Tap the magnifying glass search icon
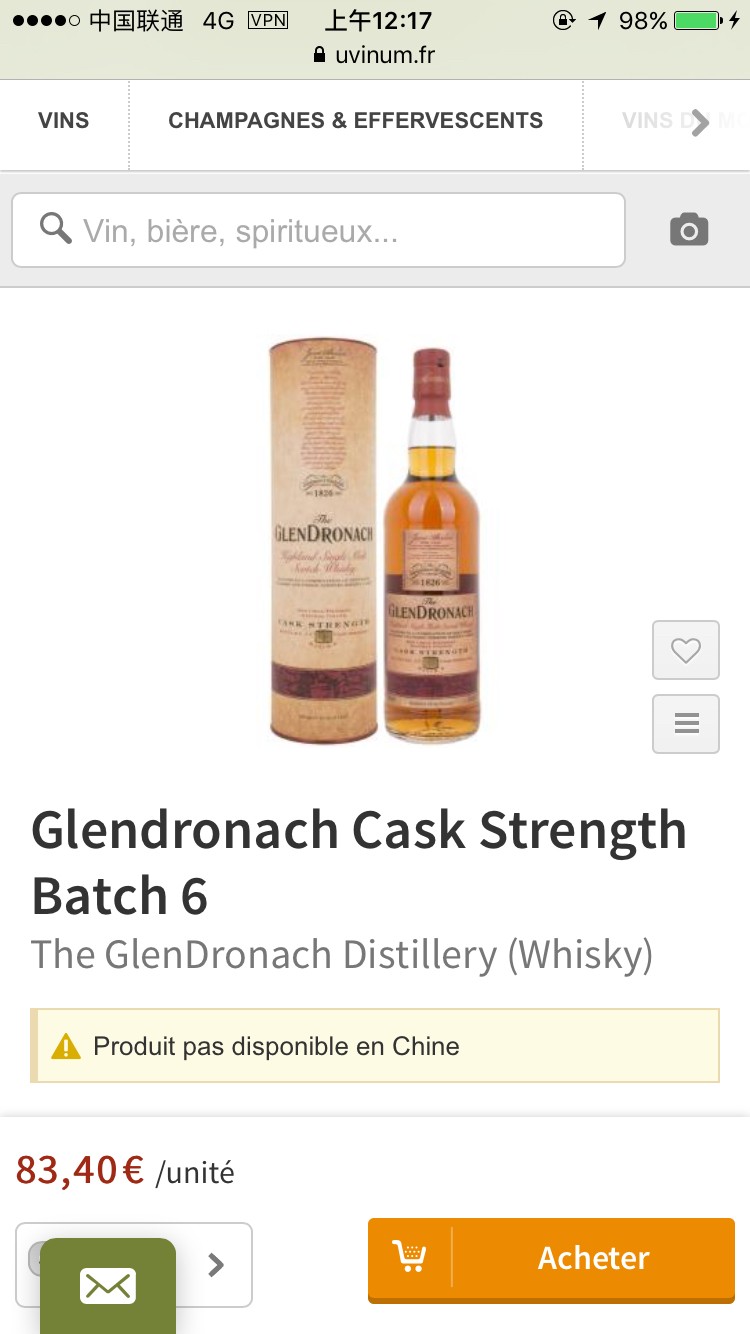The image size is (750, 1334). tap(55, 229)
